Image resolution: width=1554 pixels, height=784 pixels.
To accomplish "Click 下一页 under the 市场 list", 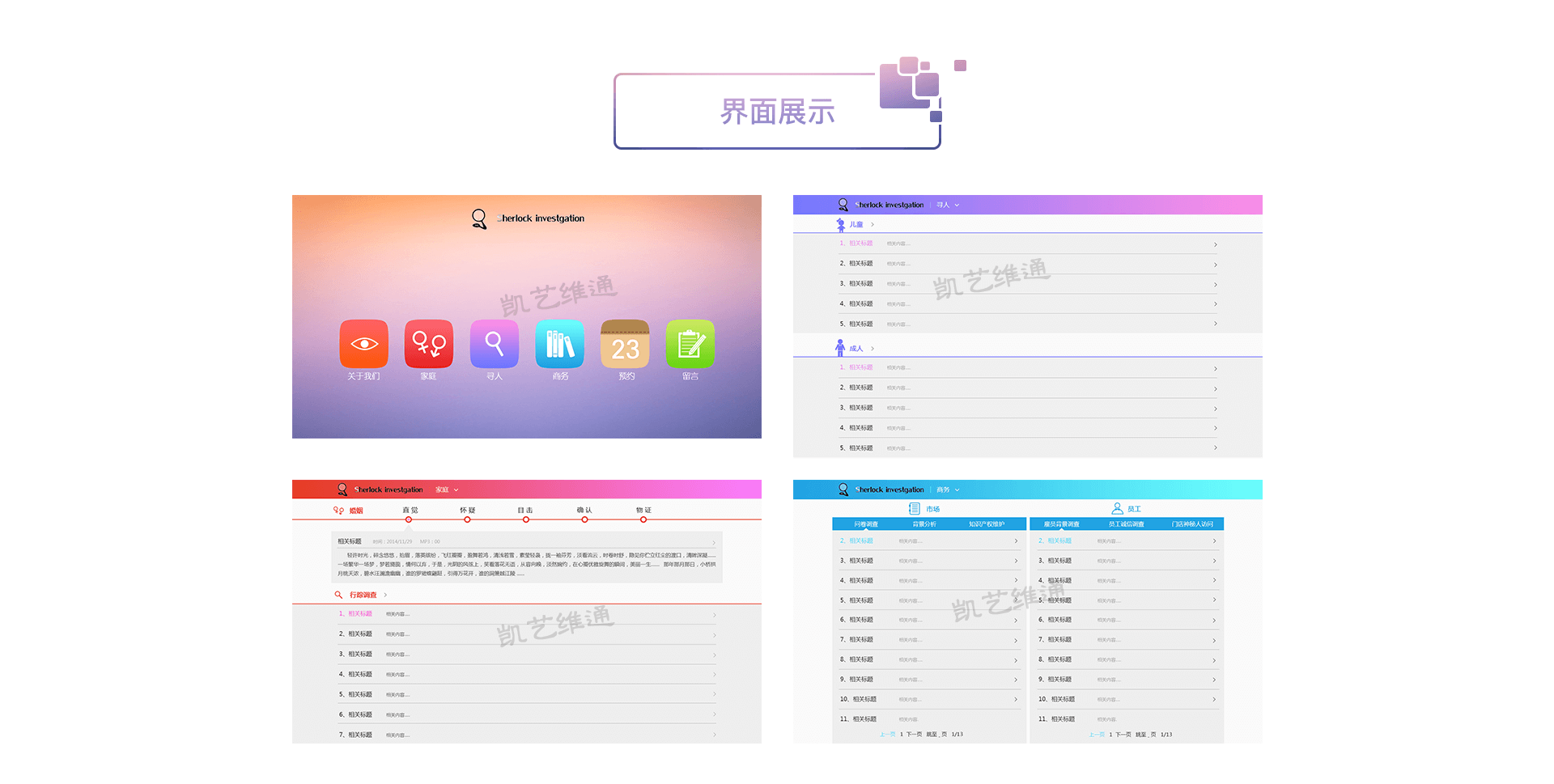I will pos(914,735).
